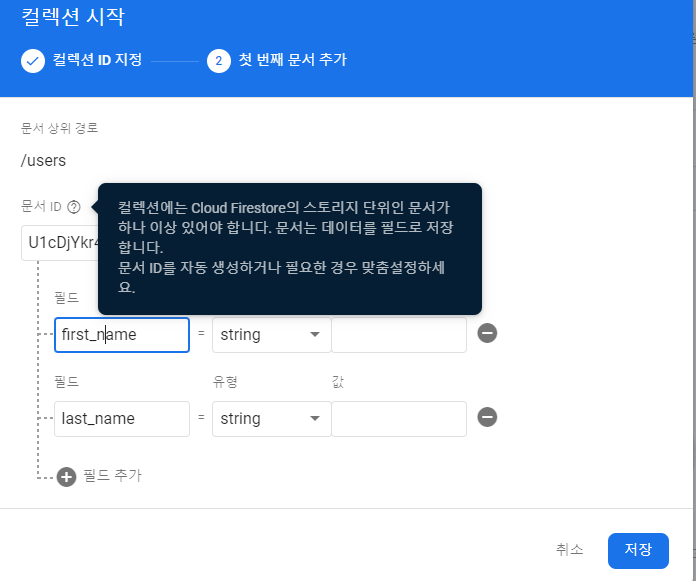
Task: Click the 문서 ID help question mark icon
Action: pyautogui.click(x=74, y=207)
